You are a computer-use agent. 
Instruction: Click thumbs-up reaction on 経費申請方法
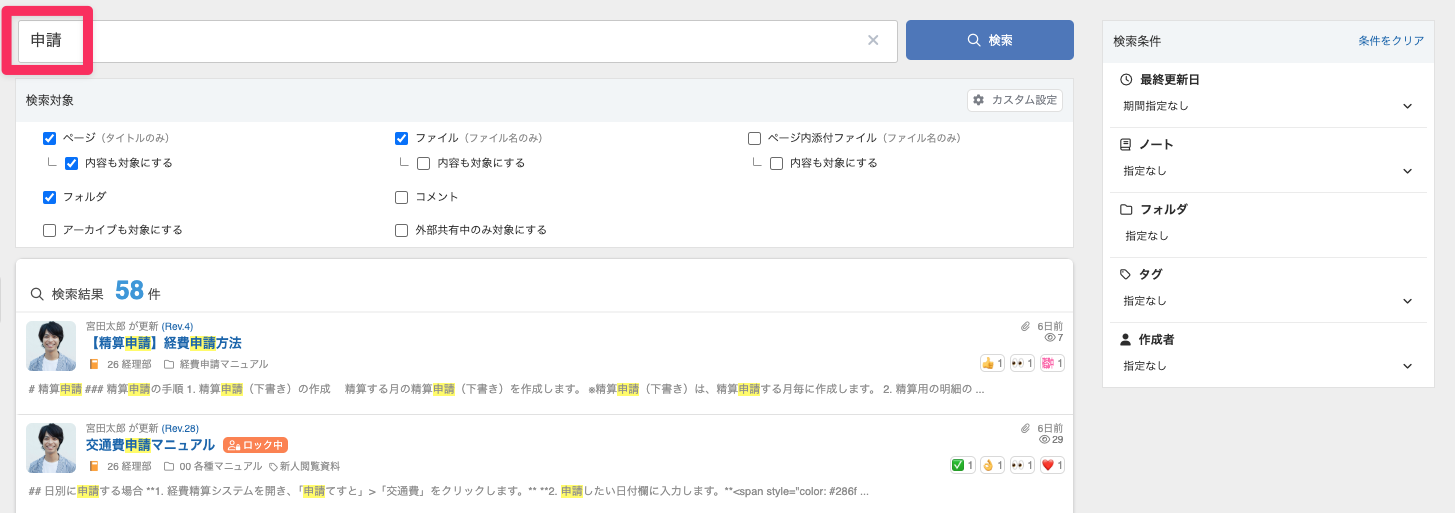click(992, 363)
